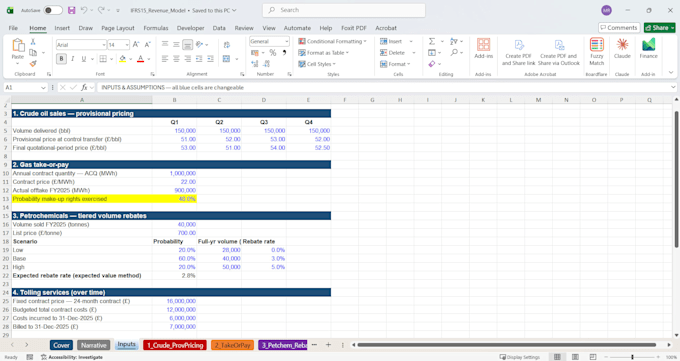Toggle Bottom Align for cell

click(187, 45)
